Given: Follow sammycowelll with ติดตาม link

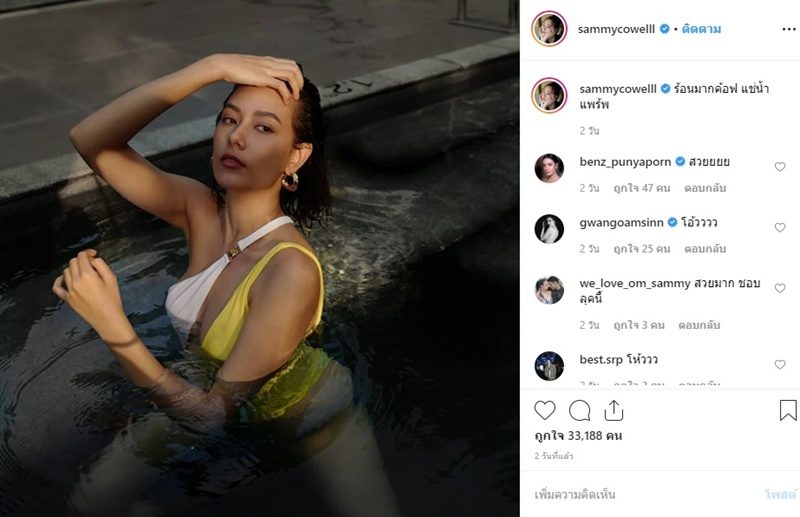Looking at the screenshot, I should tap(702, 29).
